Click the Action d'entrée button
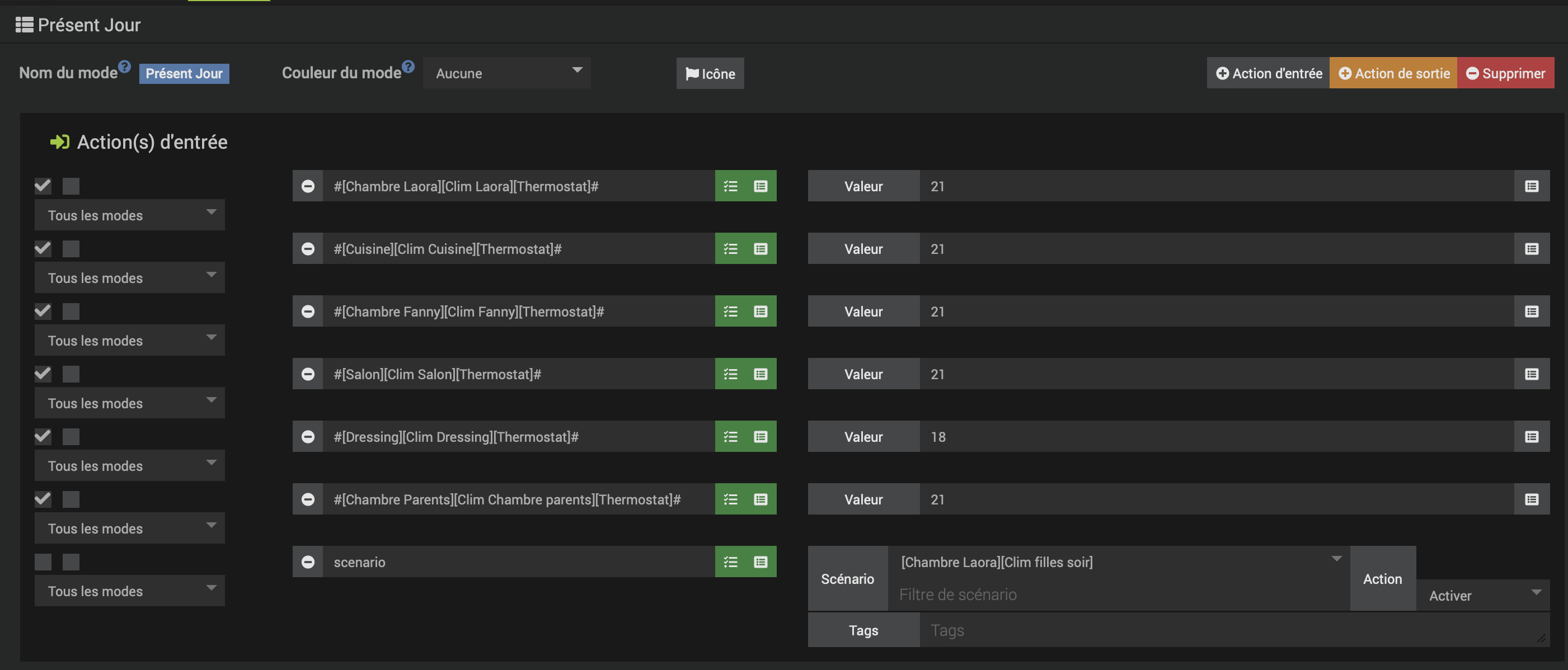The width and height of the screenshot is (1568, 670). pos(1269,74)
